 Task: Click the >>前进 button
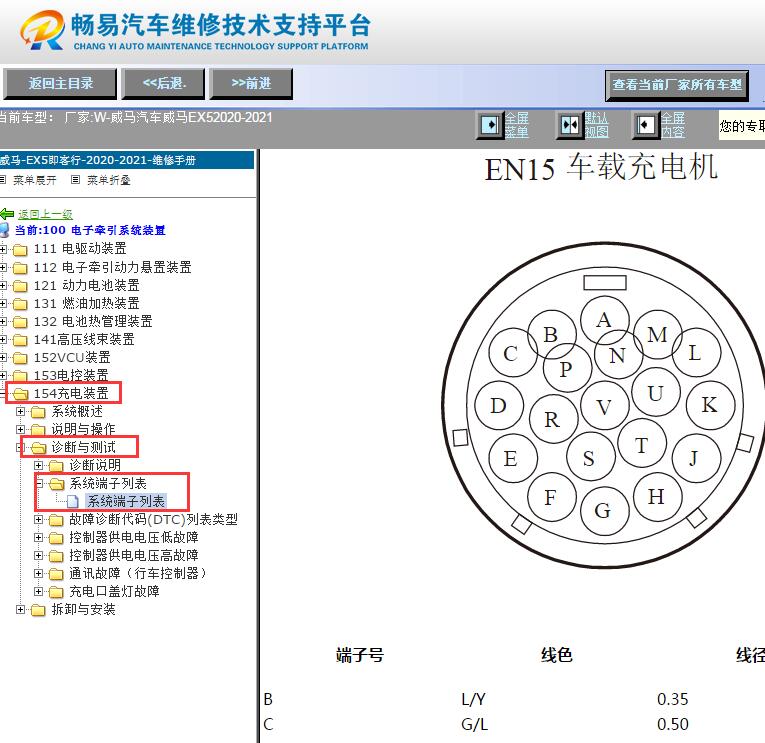click(x=251, y=84)
